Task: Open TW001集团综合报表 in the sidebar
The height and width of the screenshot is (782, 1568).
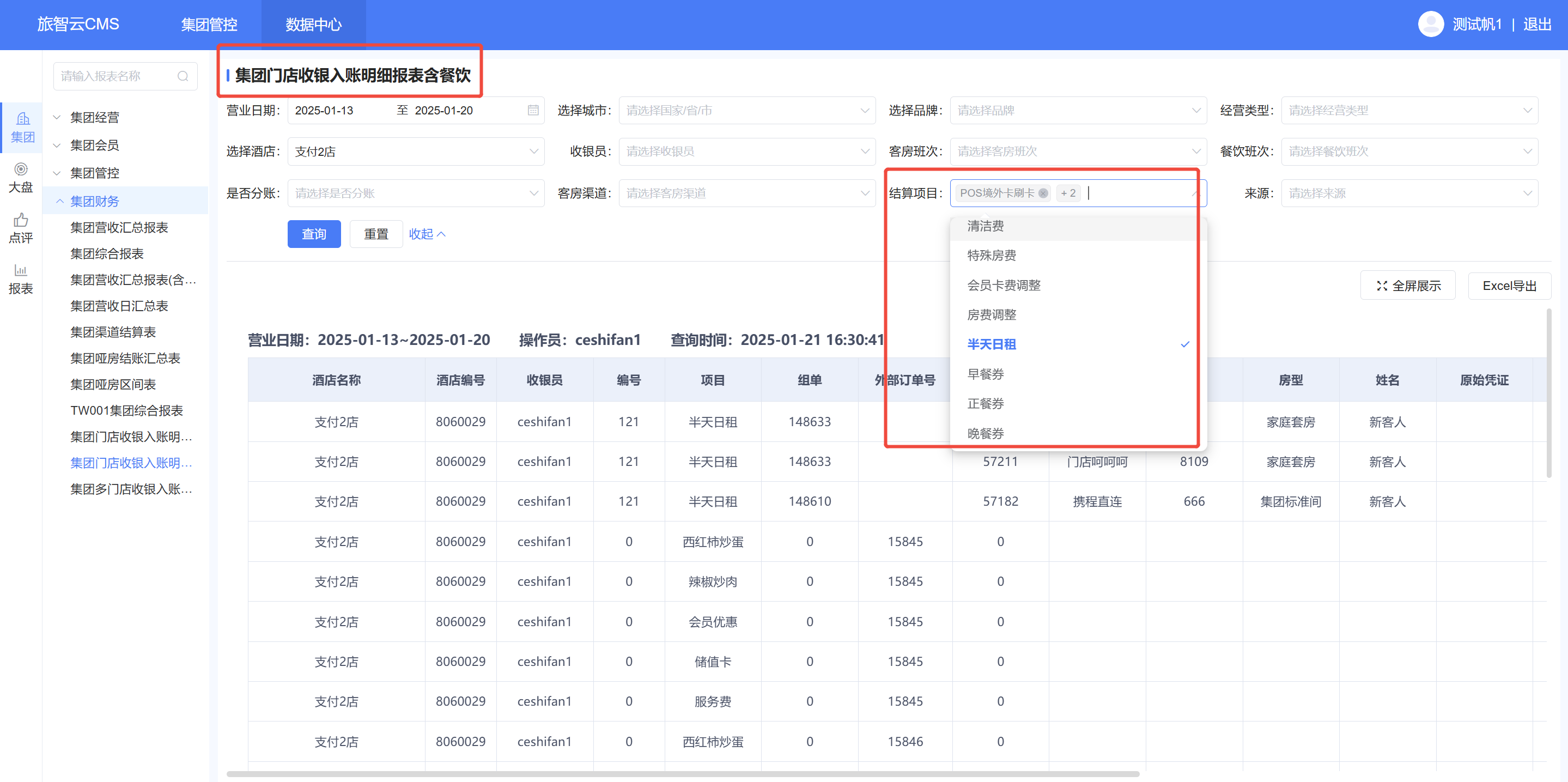Action: coord(126,410)
